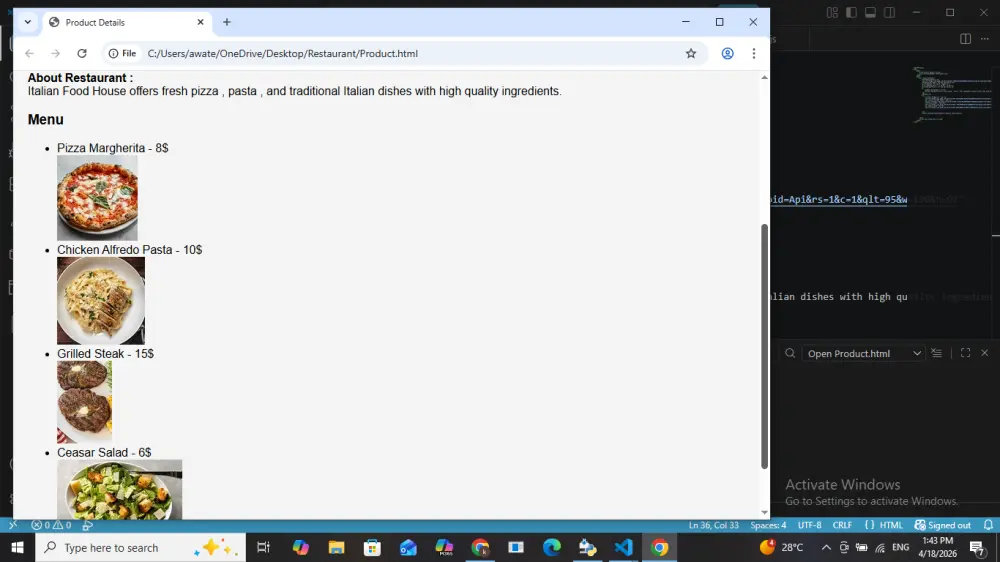Click the Grilled Steak image
Image resolution: width=1000 pixels, height=562 pixels.
click(x=84, y=402)
